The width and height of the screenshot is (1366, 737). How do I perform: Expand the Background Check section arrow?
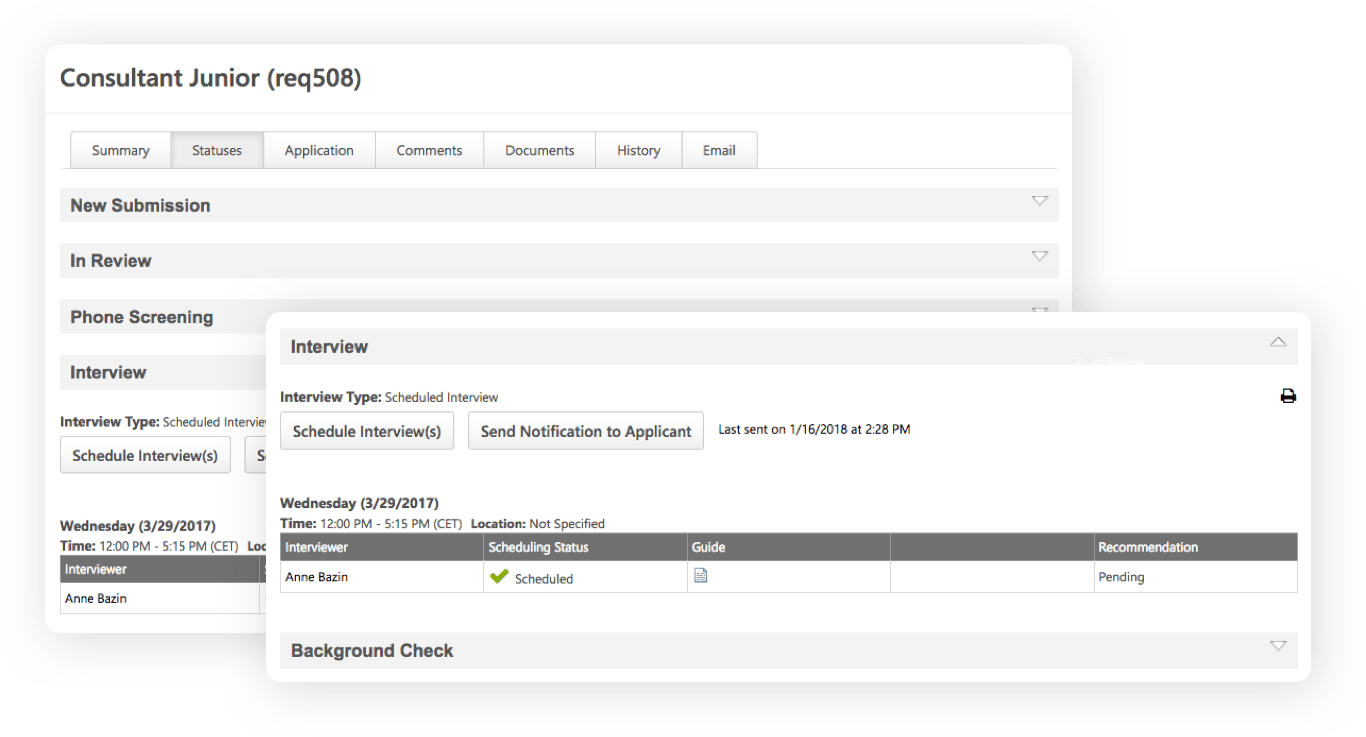(1277, 646)
